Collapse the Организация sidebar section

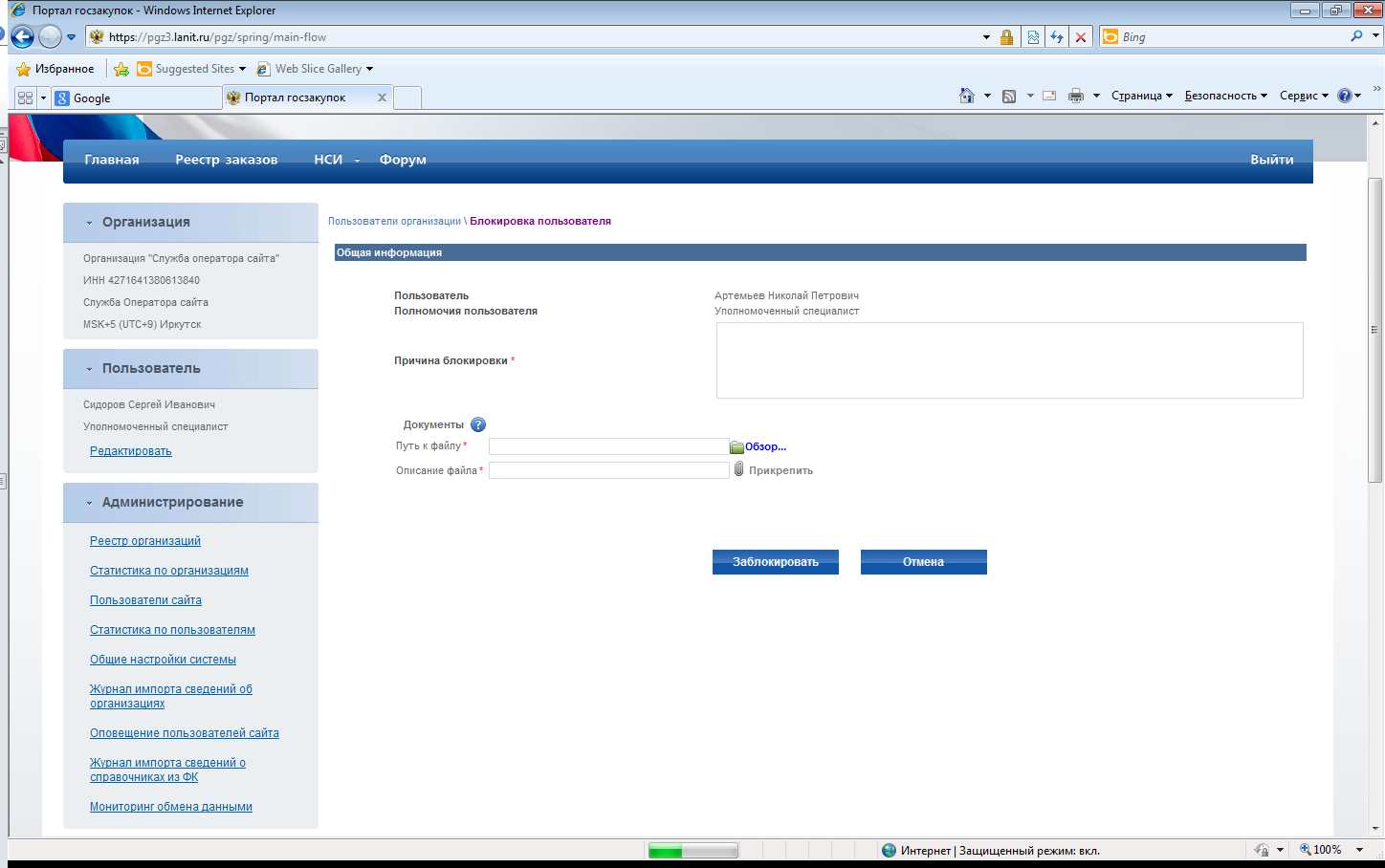[x=89, y=223]
